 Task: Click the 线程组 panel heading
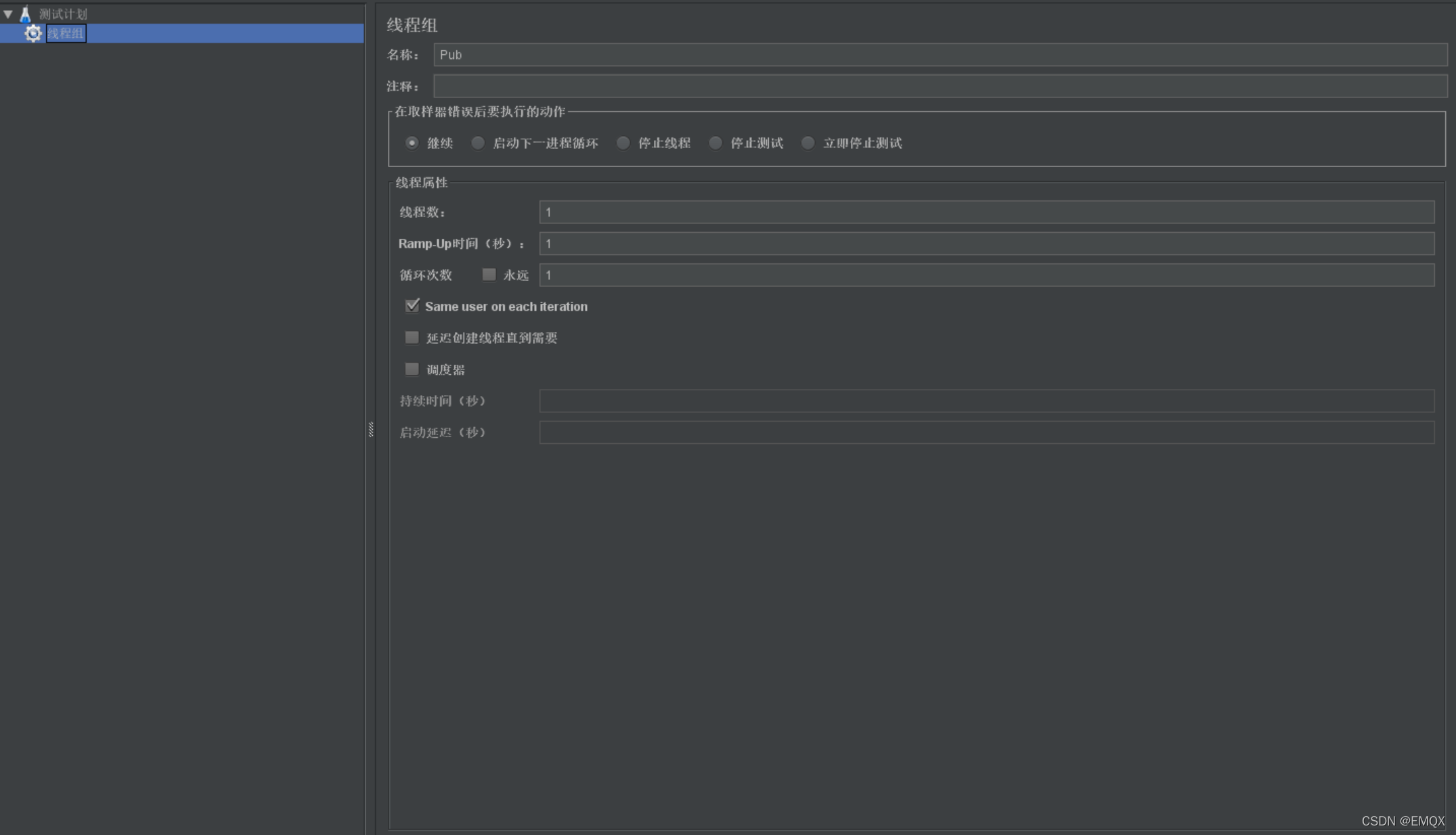pos(412,25)
